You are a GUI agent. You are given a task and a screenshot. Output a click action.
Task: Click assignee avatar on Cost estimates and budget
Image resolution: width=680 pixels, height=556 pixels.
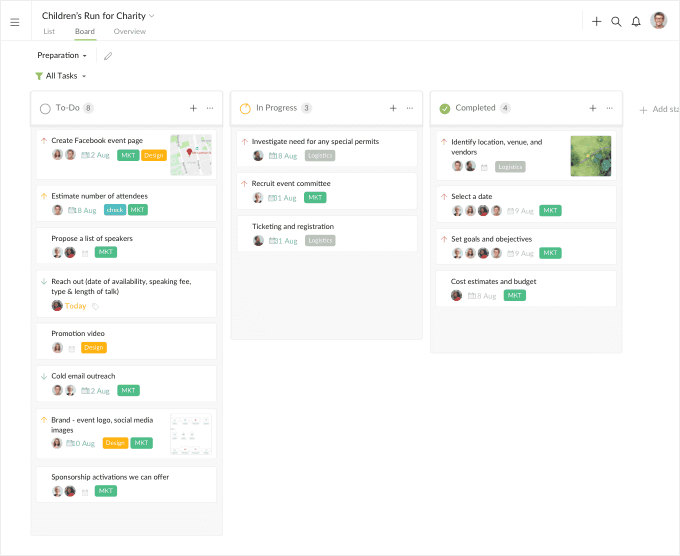(x=456, y=295)
